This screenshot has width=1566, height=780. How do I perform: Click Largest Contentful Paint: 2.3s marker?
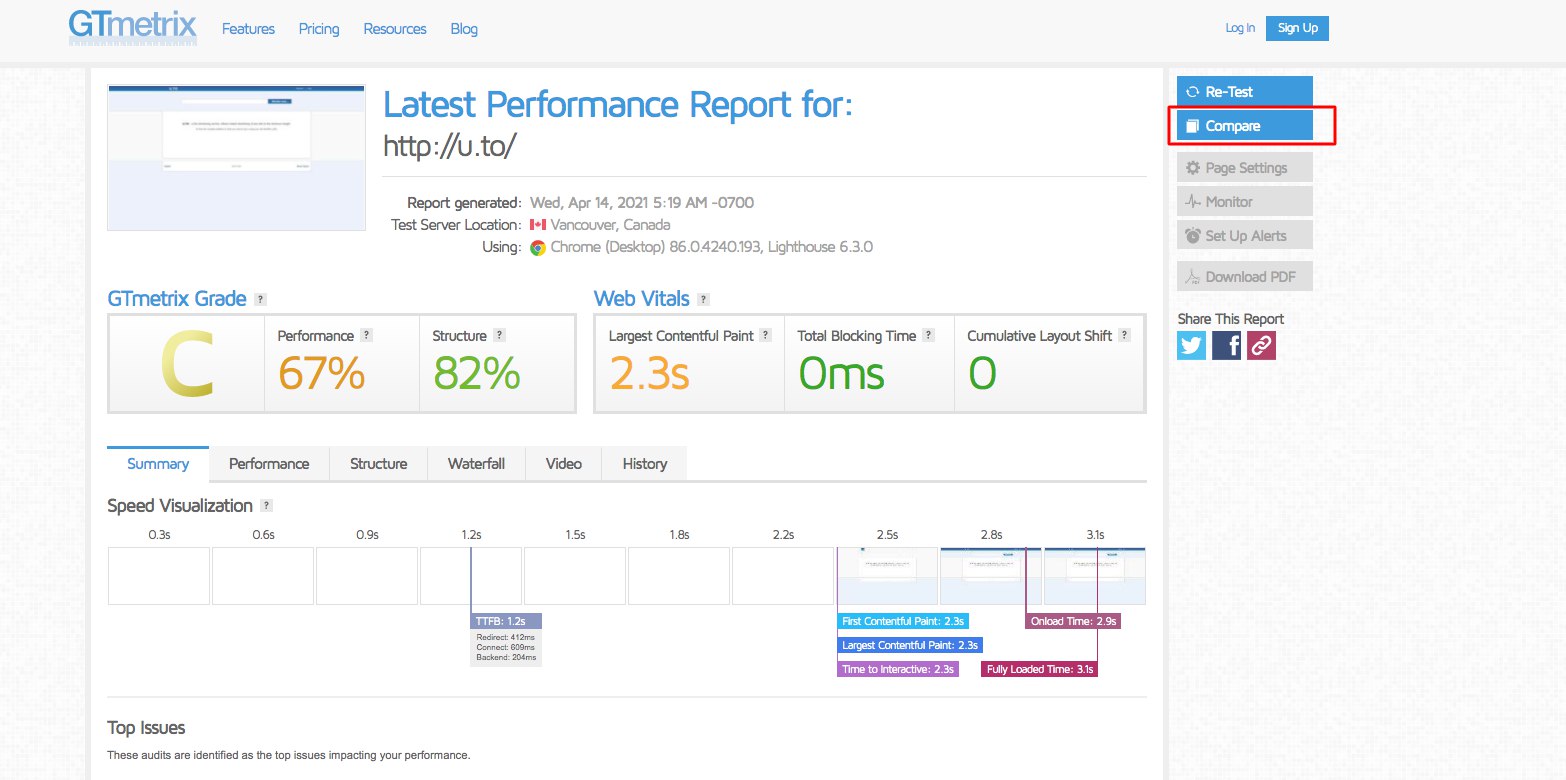tap(910, 645)
